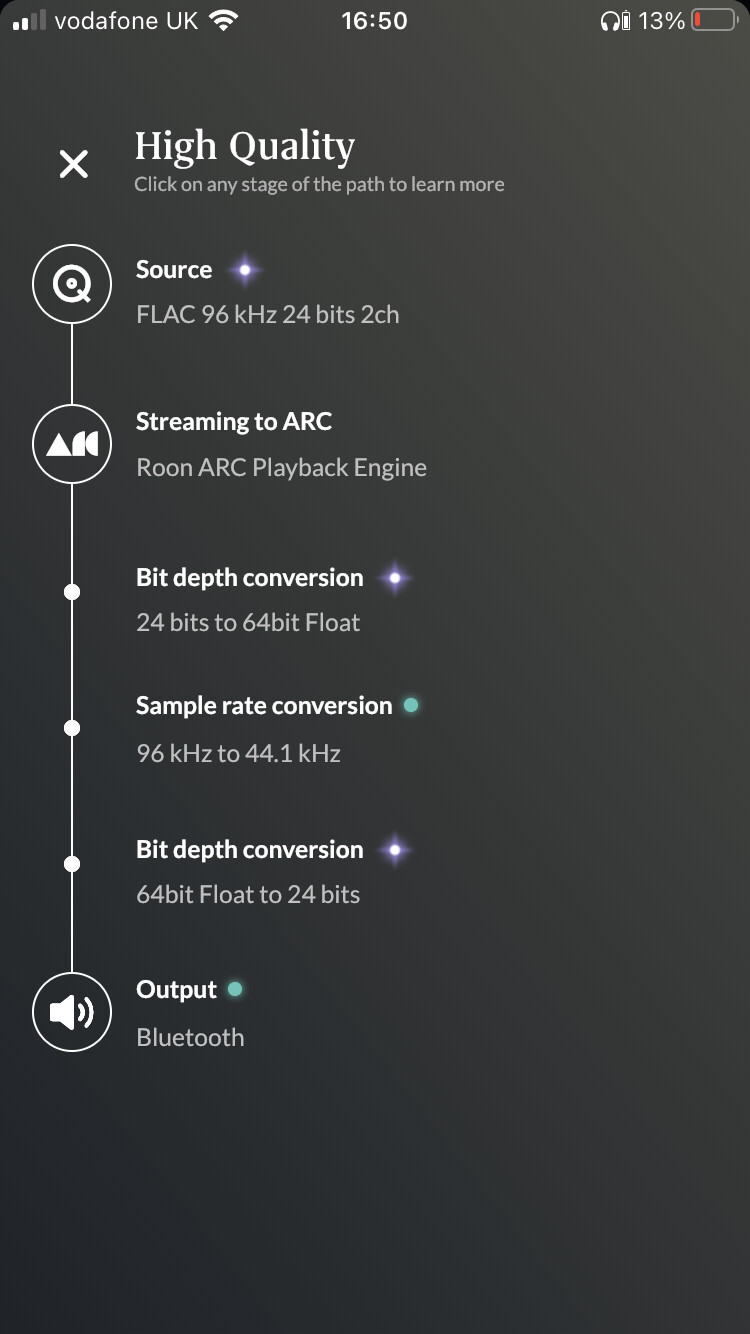
Task: Open Streaming to ARC stage info
Action: pos(234,422)
